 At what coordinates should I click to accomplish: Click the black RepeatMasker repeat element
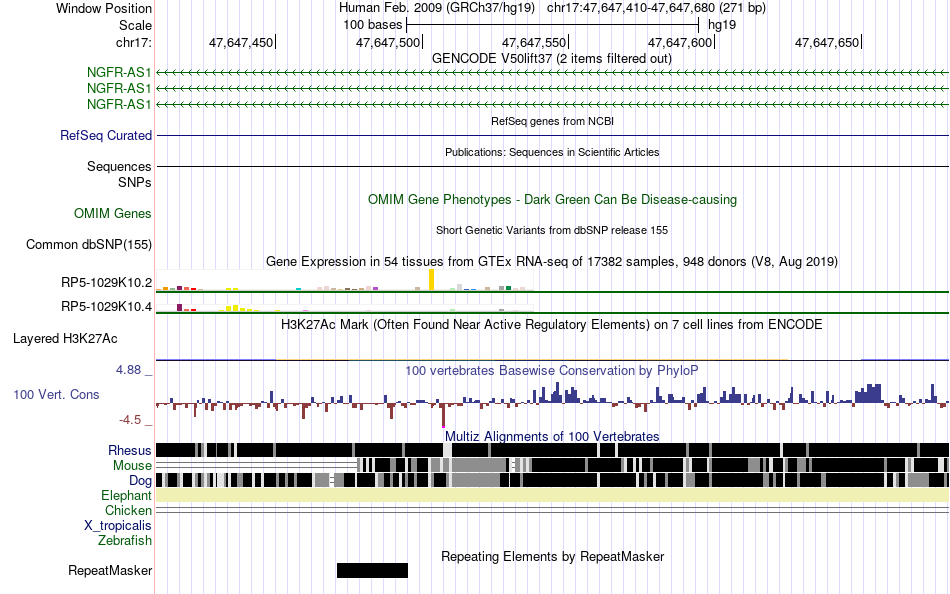point(373,570)
